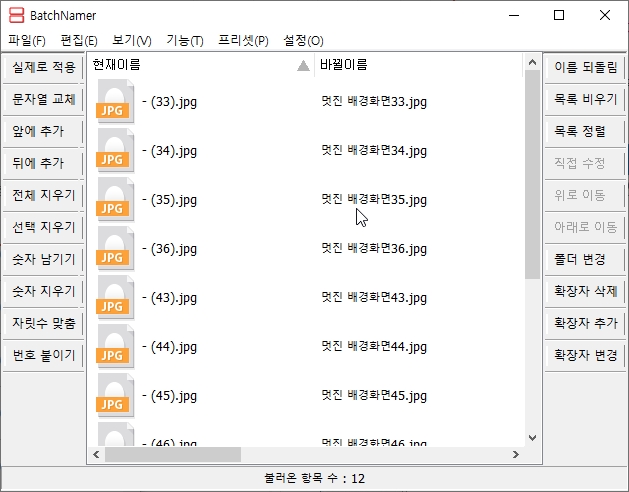Click new name 멋진 배경화면45.jpg

tap(374, 396)
